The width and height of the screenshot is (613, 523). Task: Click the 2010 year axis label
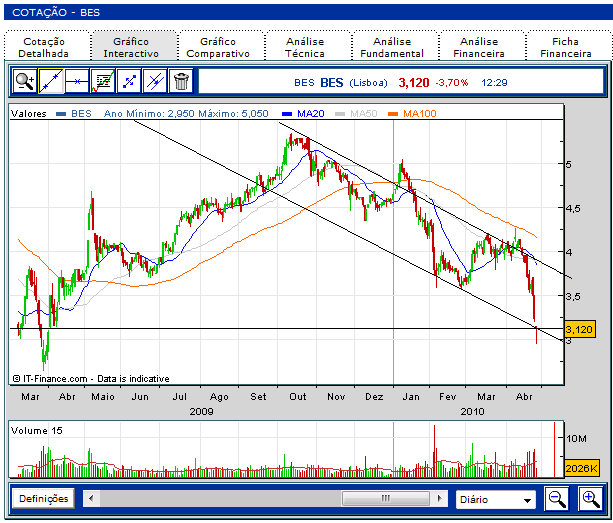472,412
